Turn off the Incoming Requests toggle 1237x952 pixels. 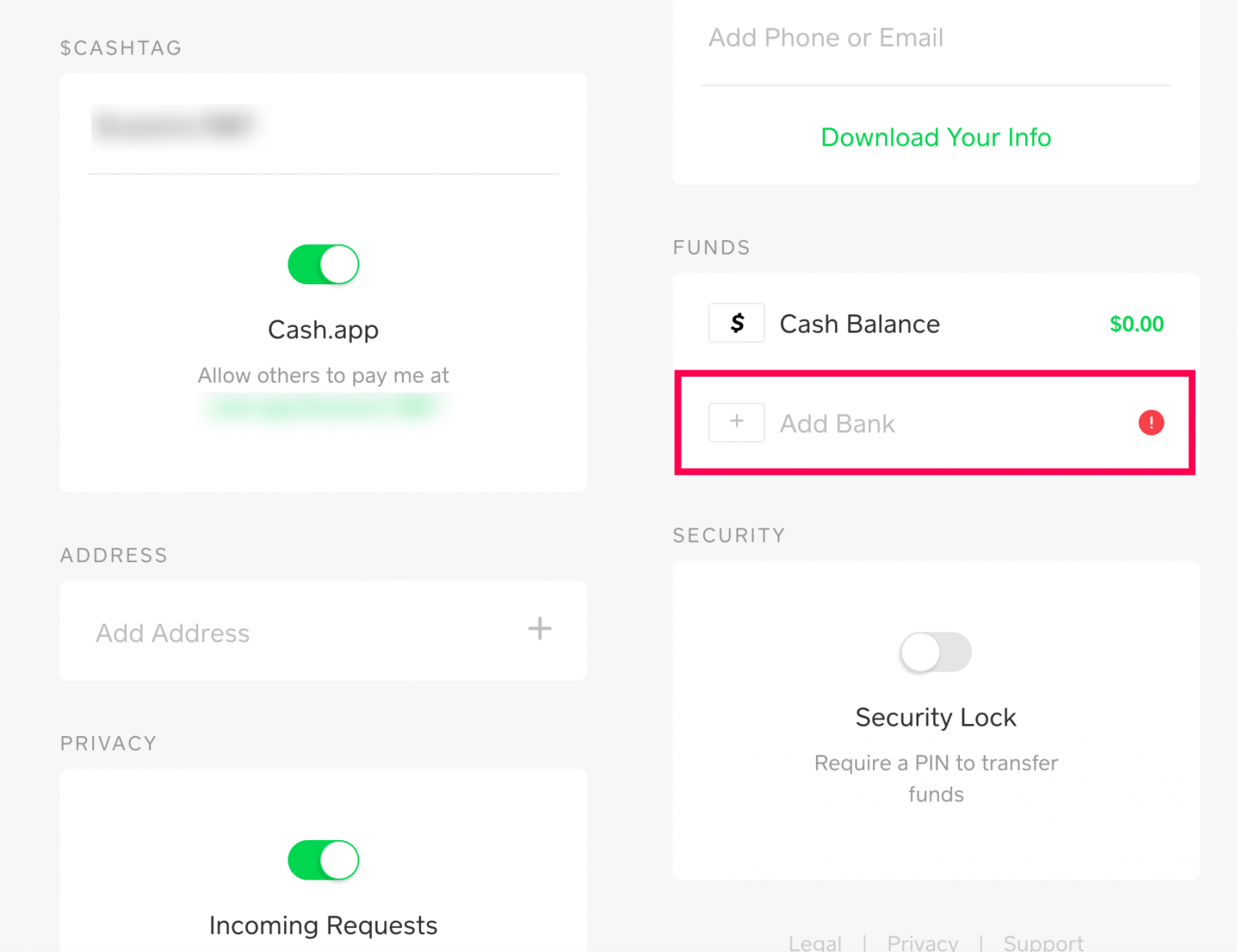coord(323,859)
